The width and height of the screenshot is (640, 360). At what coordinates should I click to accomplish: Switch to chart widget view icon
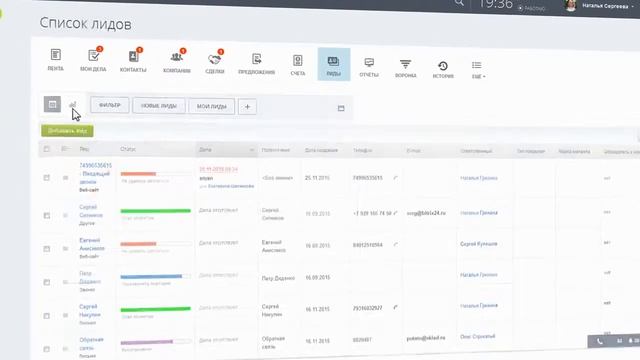pyautogui.click(x=73, y=105)
